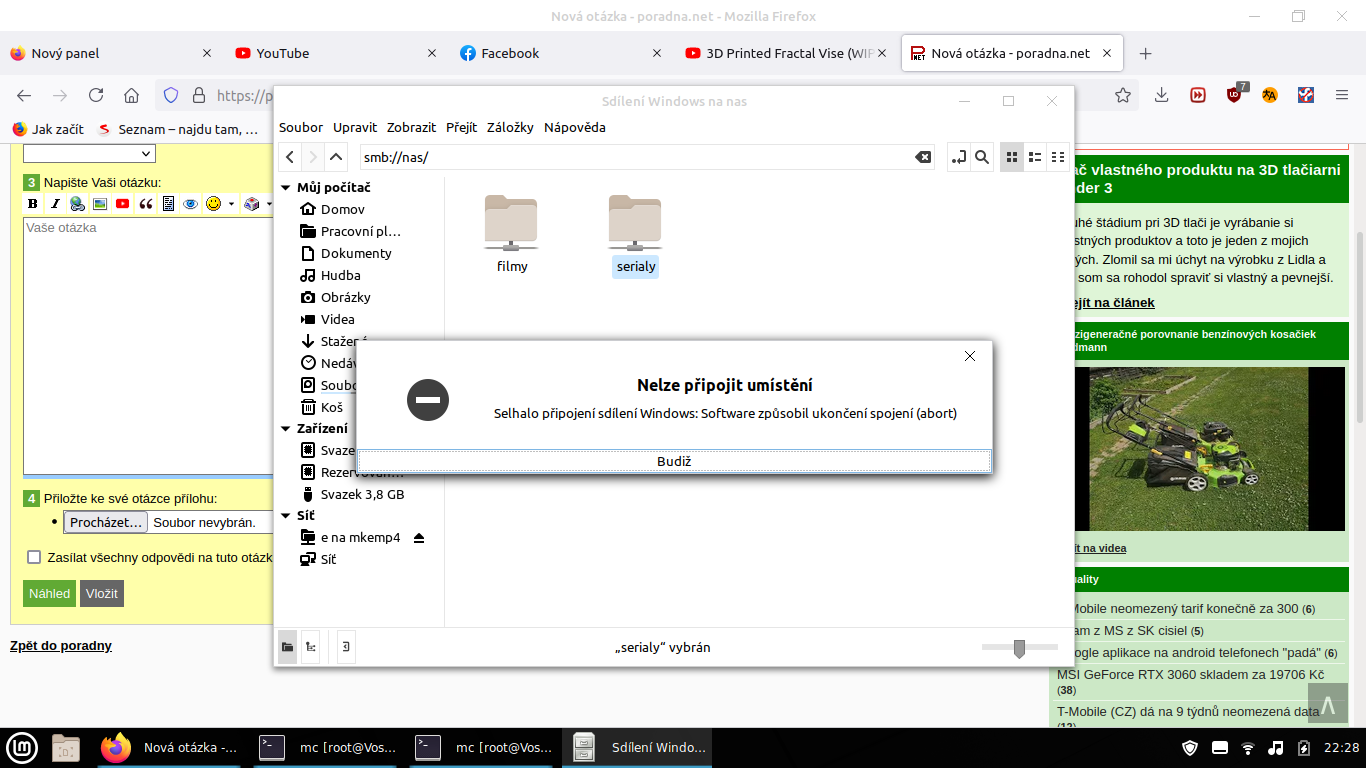Open the category dropdown above the question field
1366x768 pixels.
point(89,153)
